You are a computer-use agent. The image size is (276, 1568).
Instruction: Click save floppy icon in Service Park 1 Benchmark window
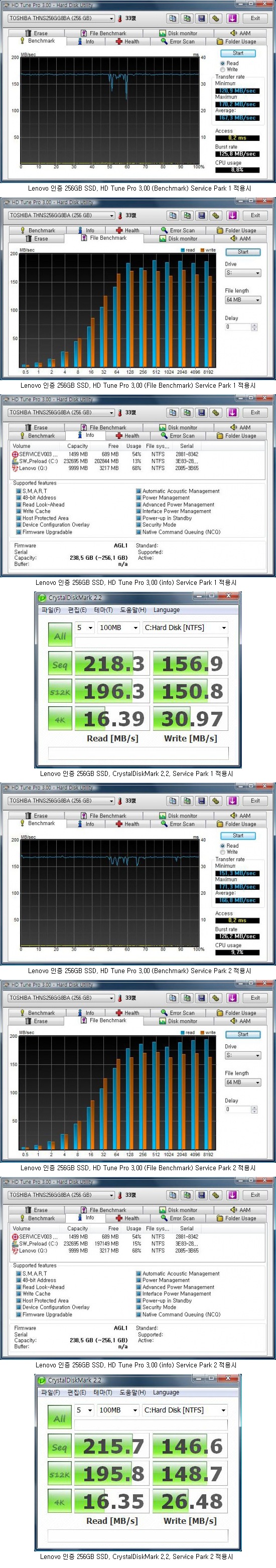click(x=202, y=18)
